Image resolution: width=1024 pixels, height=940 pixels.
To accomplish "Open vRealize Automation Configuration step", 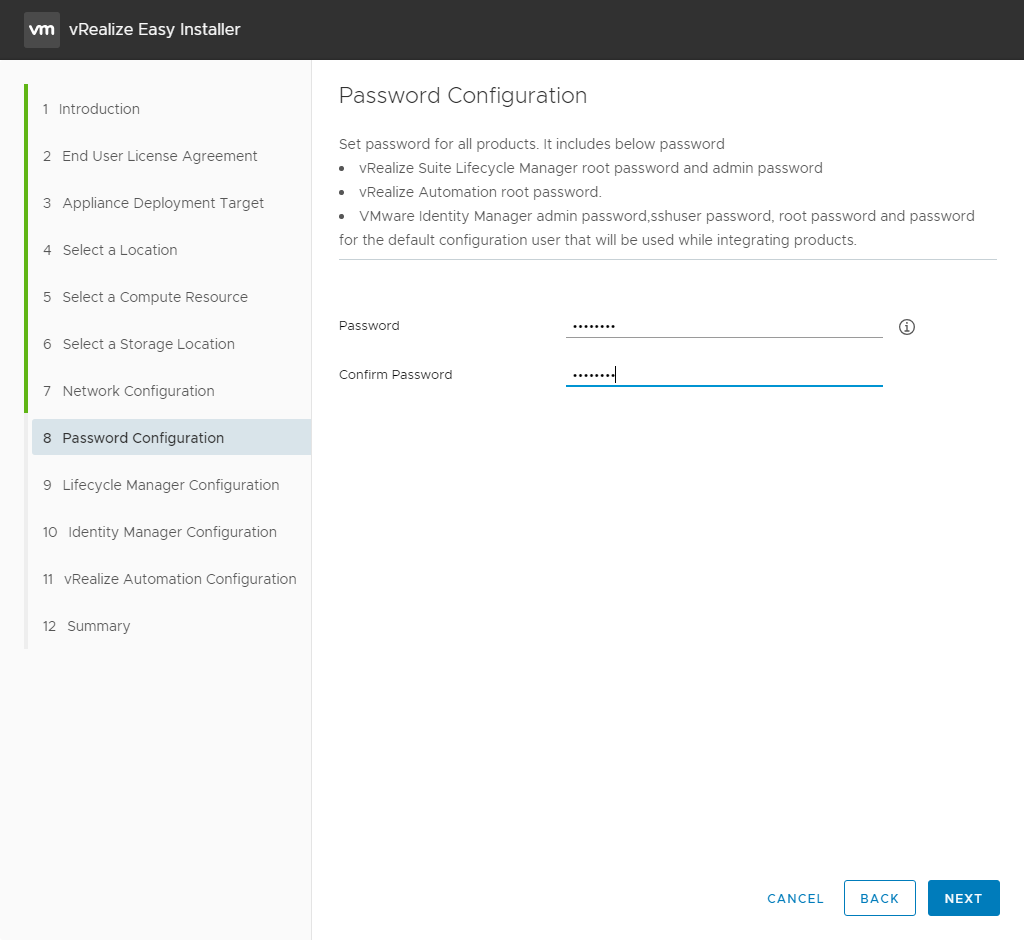I will coord(170,579).
